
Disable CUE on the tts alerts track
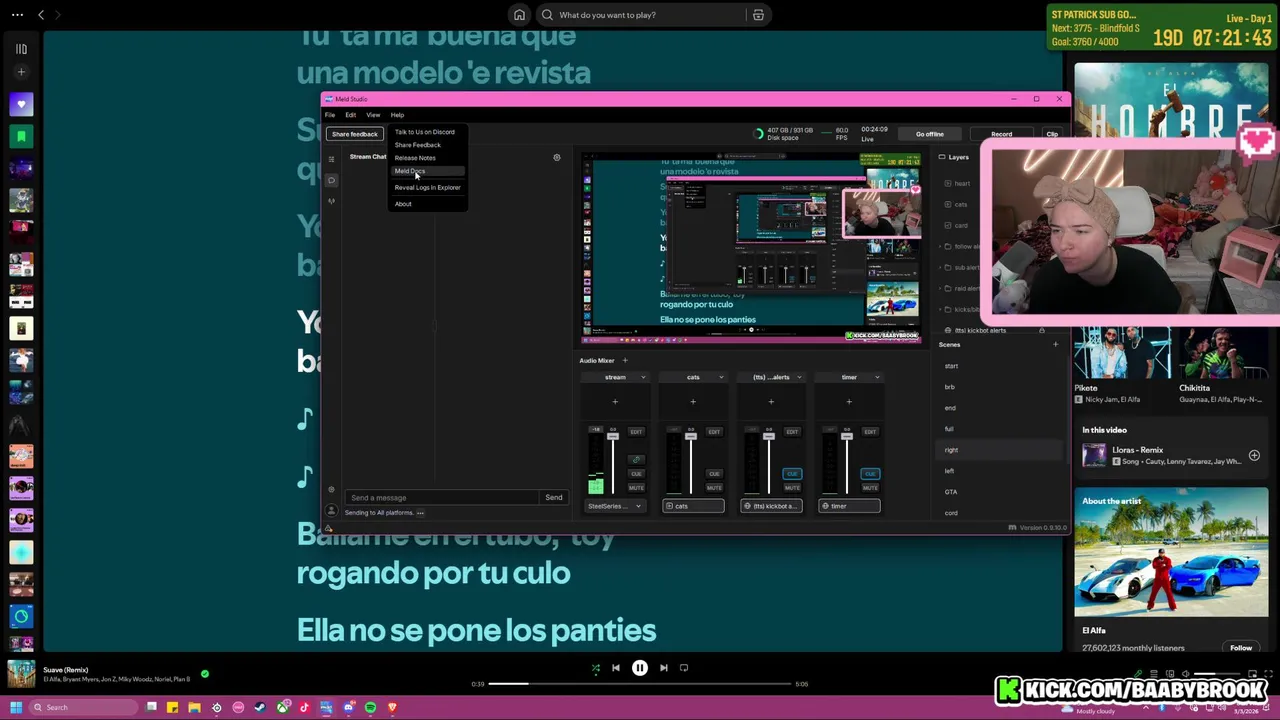pyautogui.click(x=792, y=474)
